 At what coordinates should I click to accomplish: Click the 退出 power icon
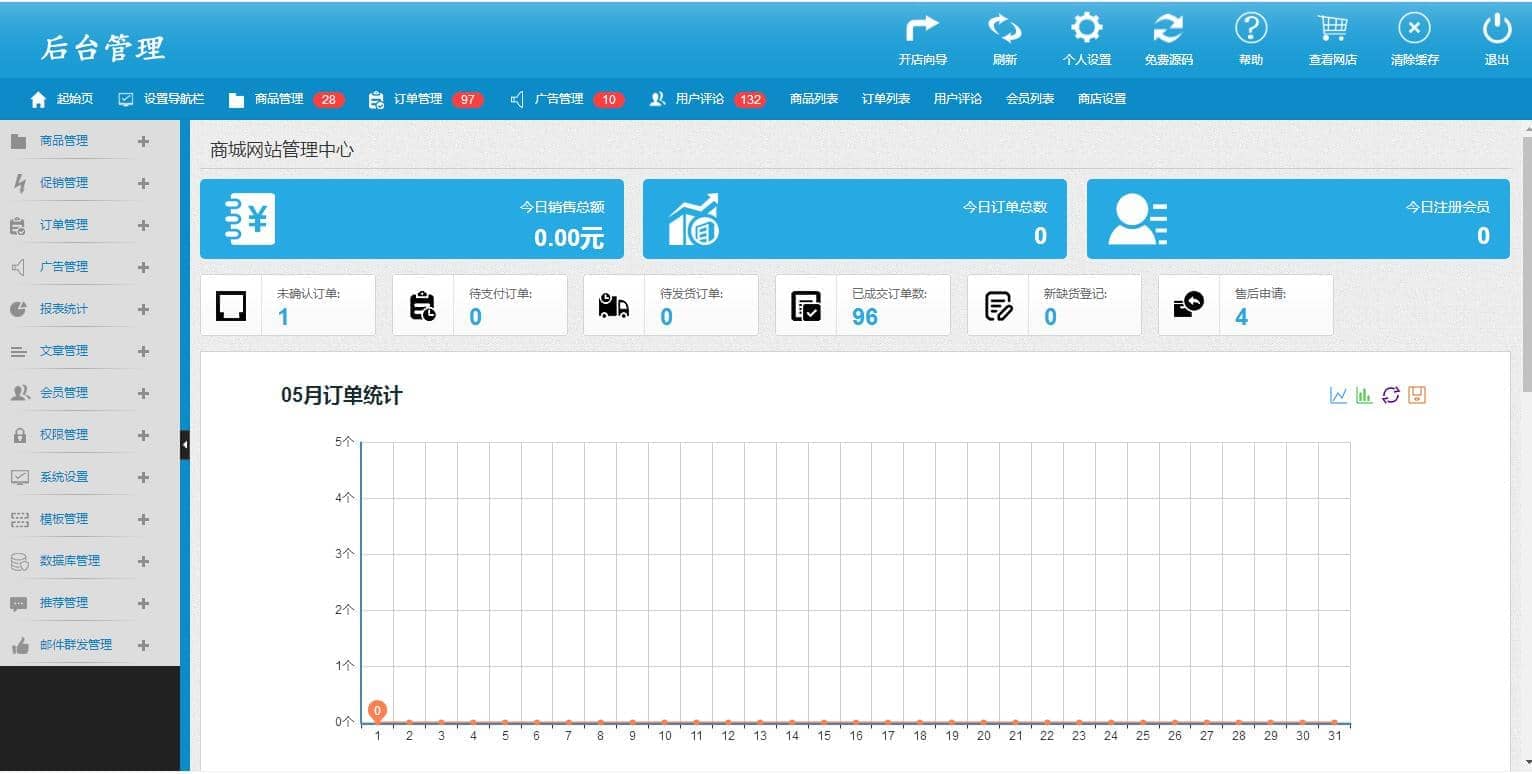(x=1496, y=29)
